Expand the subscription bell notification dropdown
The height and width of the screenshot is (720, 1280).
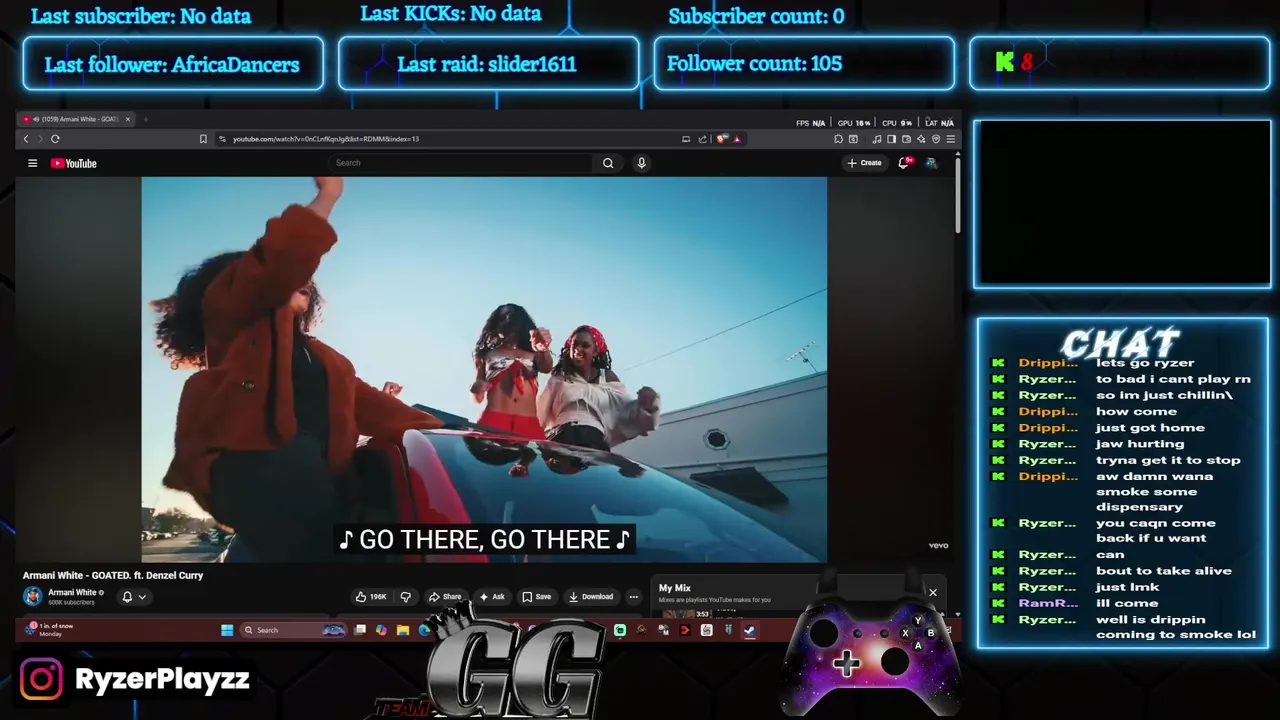click(x=142, y=597)
